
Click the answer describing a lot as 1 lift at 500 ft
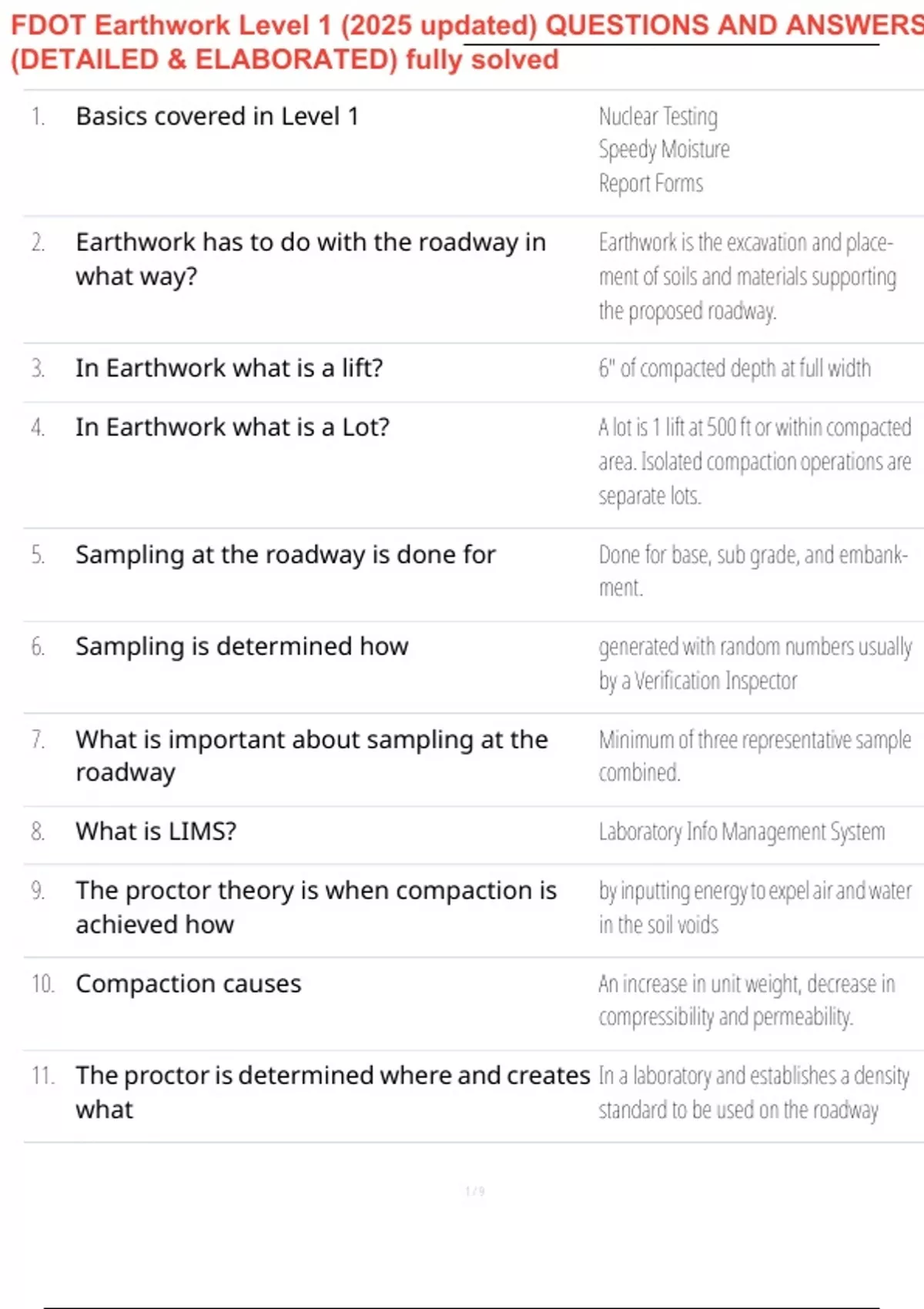click(x=755, y=461)
